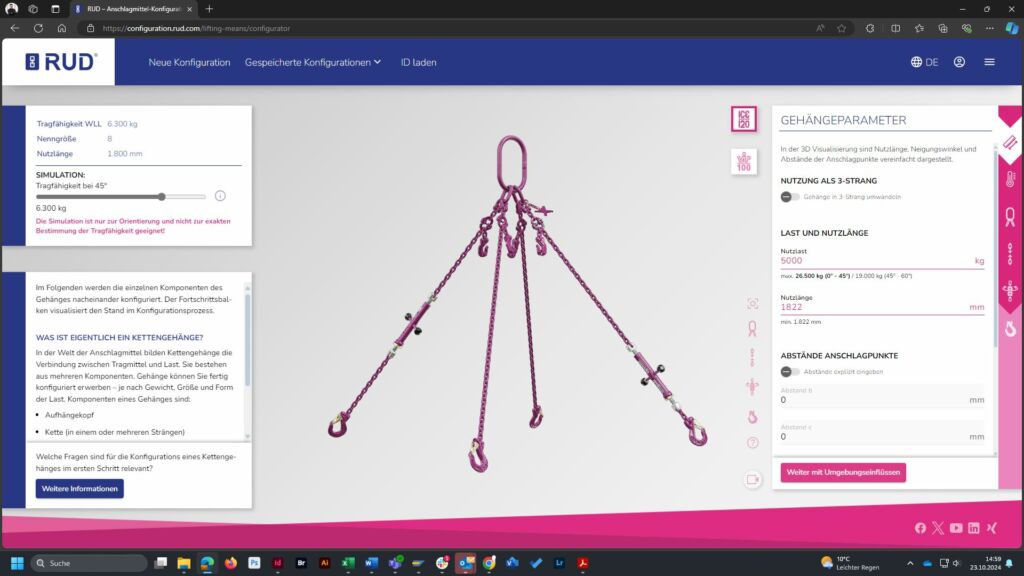Open the user account icon
The image size is (1024, 576).
point(959,62)
